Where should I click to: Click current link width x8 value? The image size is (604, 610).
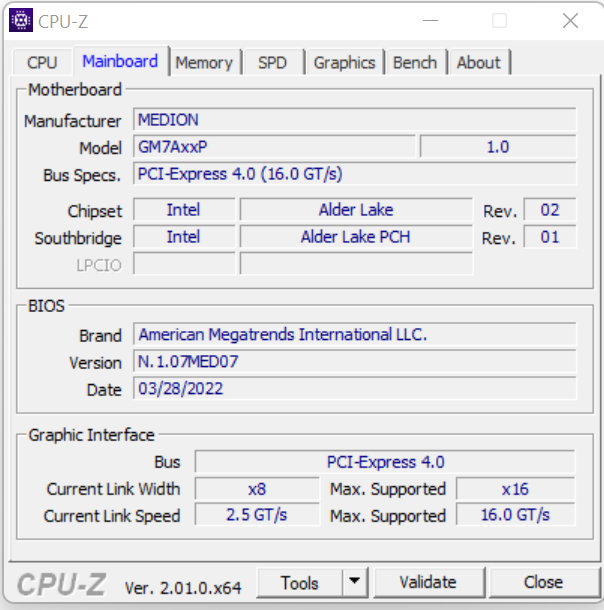(x=257, y=489)
